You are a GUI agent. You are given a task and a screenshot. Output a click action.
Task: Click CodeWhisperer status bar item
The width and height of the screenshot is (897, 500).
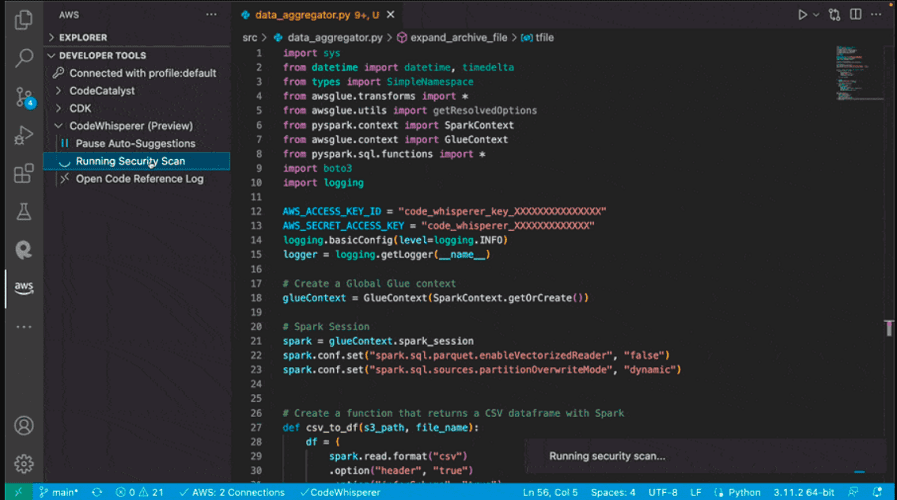(x=340, y=492)
